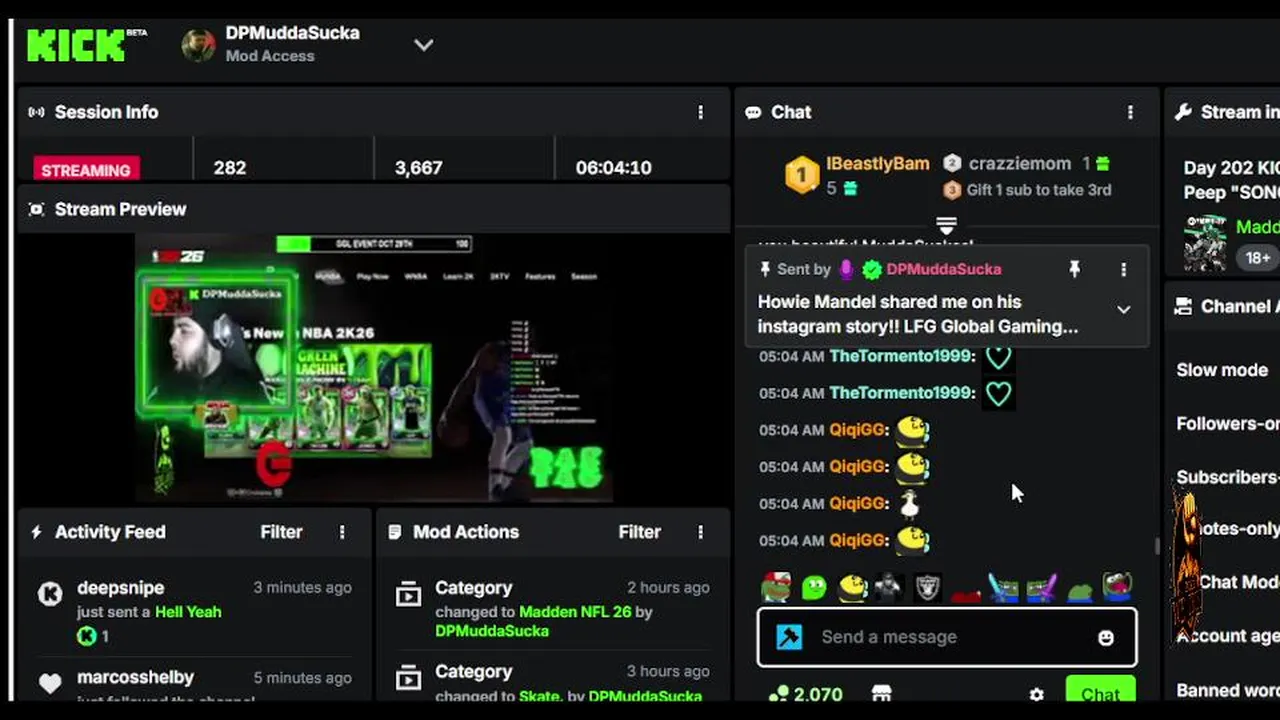Open crazziemom's profile in the leaderboard
The image size is (1280, 720).
(x=1020, y=164)
